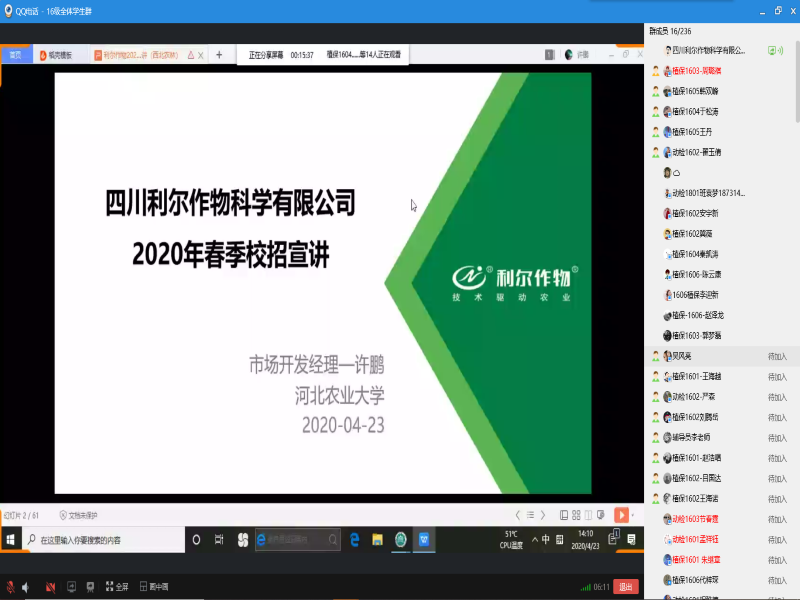Image resolution: width=800 pixels, height=600 pixels.
Task: Click the warning triangle on presentation tab
Action: click(x=191, y=55)
